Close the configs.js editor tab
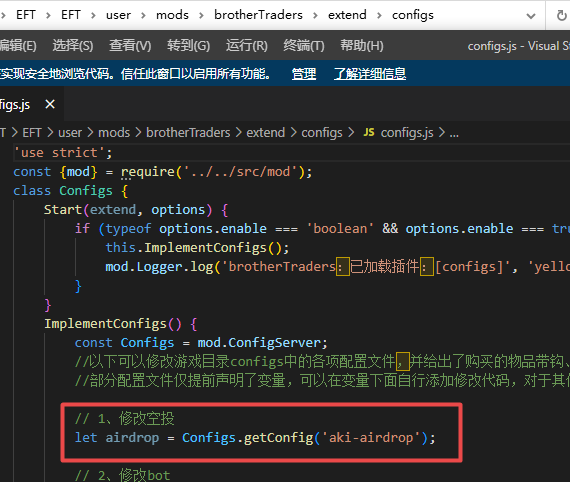This screenshot has height=482, width=570. 50,105
